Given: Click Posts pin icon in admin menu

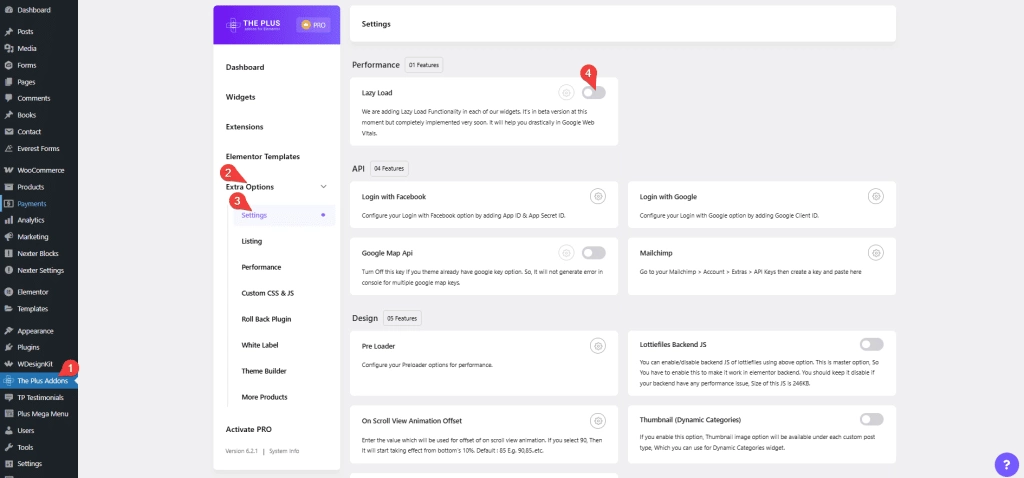Looking at the screenshot, I should tap(8, 31).
